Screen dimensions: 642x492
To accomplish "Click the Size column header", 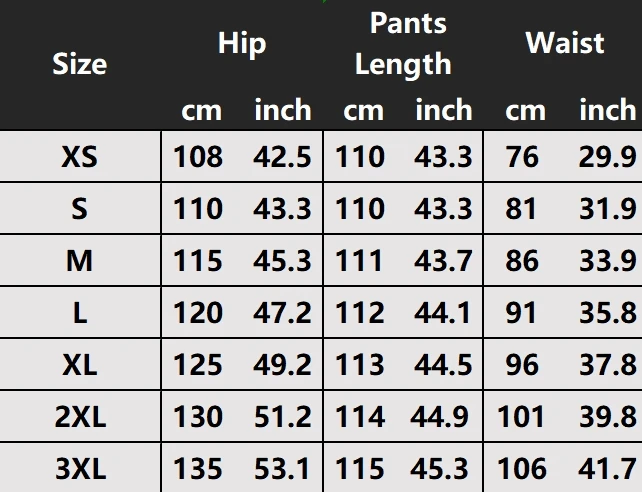I will click(80, 64).
